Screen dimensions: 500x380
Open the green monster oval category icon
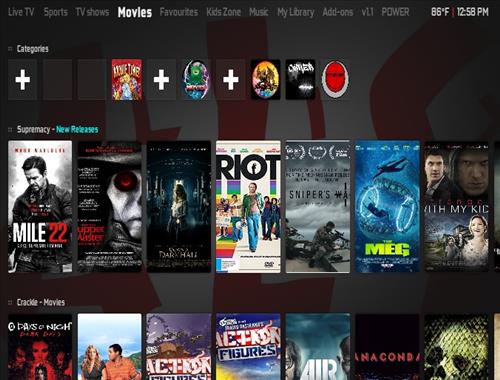tap(196, 80)
